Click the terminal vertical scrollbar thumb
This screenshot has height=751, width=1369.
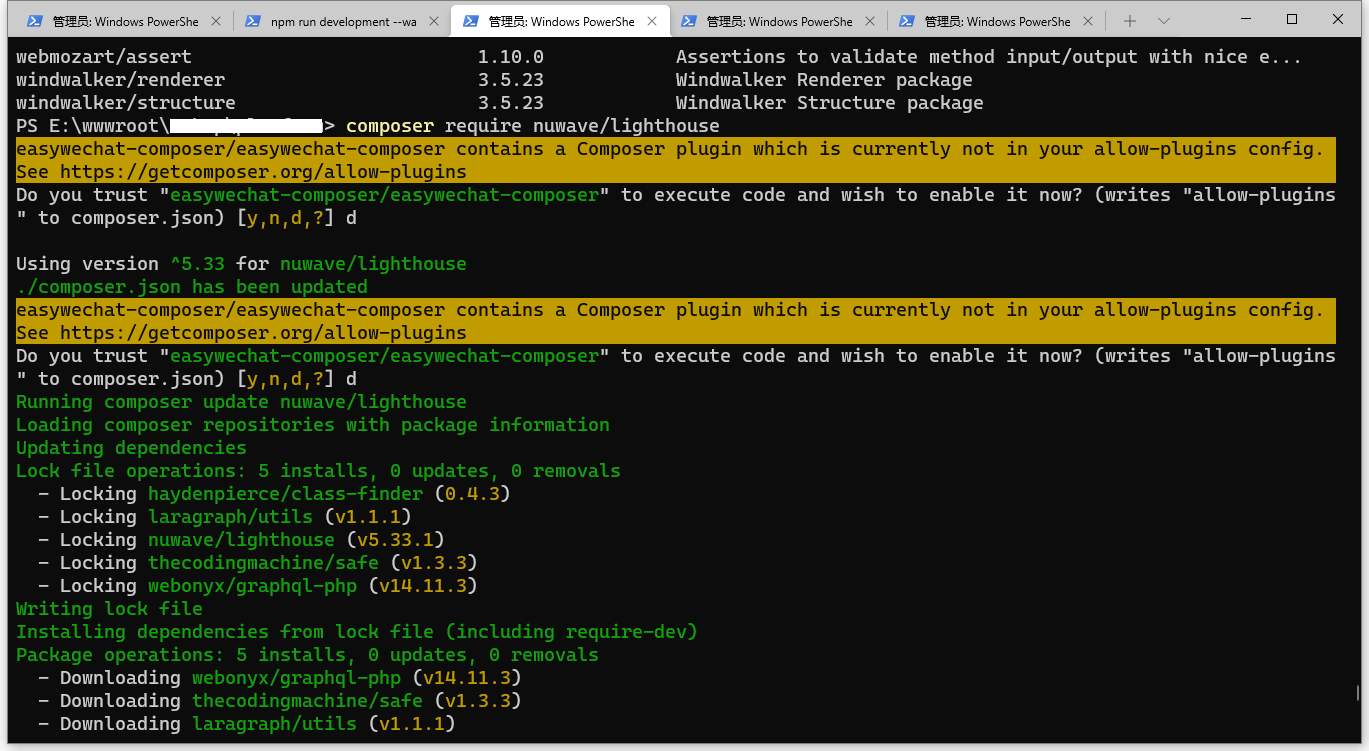pyautogui.click(x=1357, y=692)
